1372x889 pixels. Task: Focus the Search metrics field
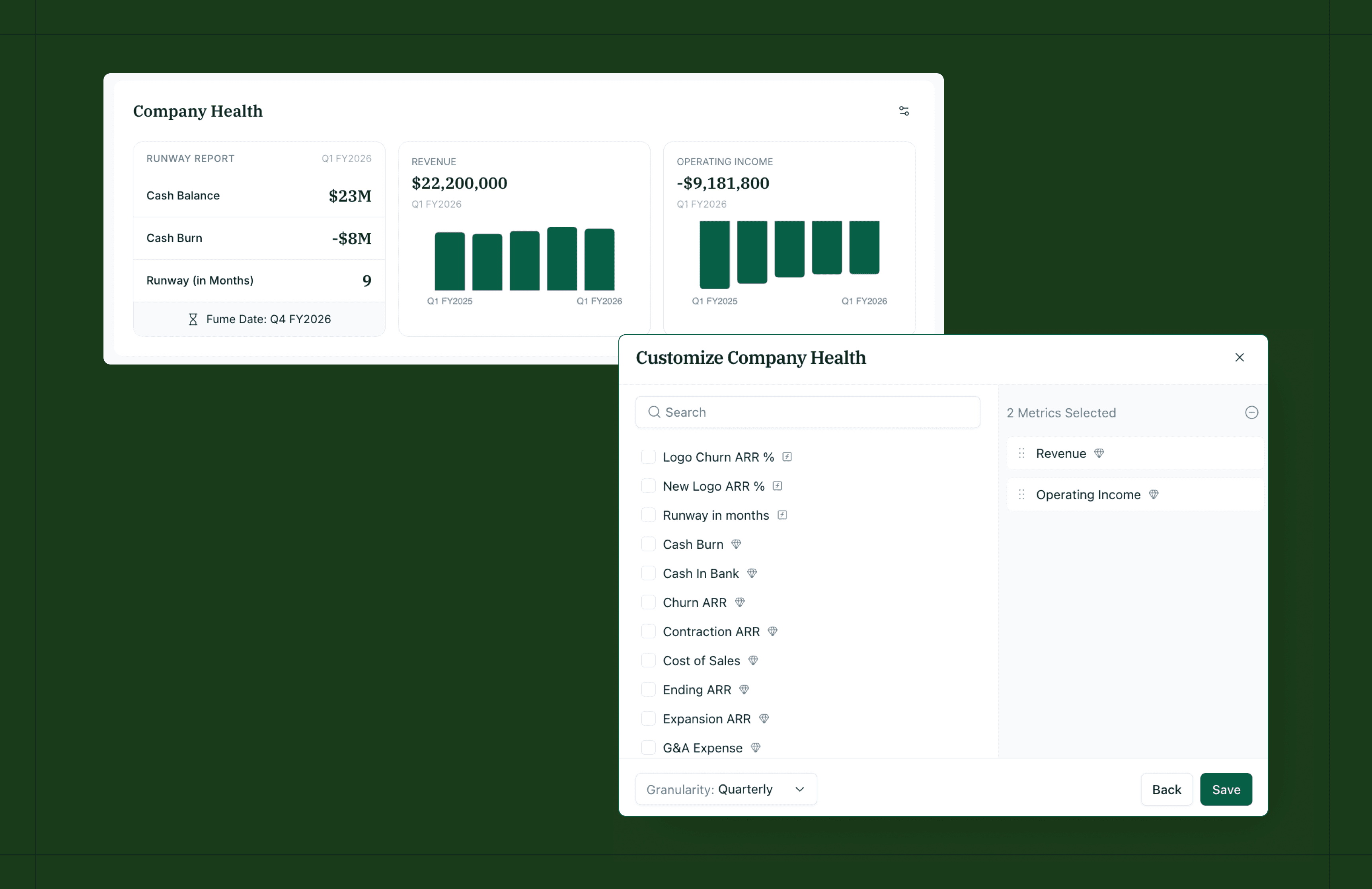[807, 412]
